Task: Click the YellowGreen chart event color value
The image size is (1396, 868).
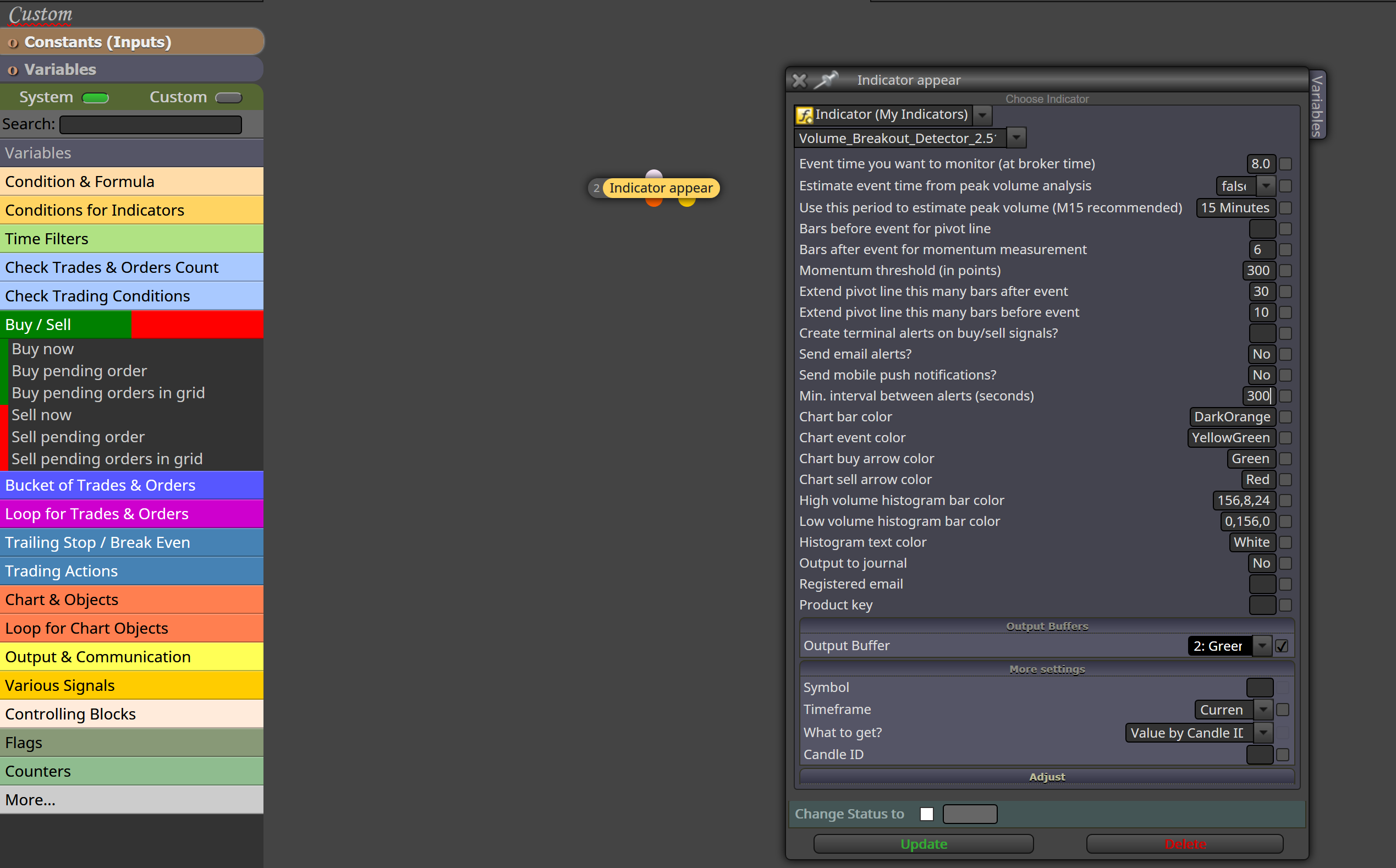Action: coord(1231,438)
